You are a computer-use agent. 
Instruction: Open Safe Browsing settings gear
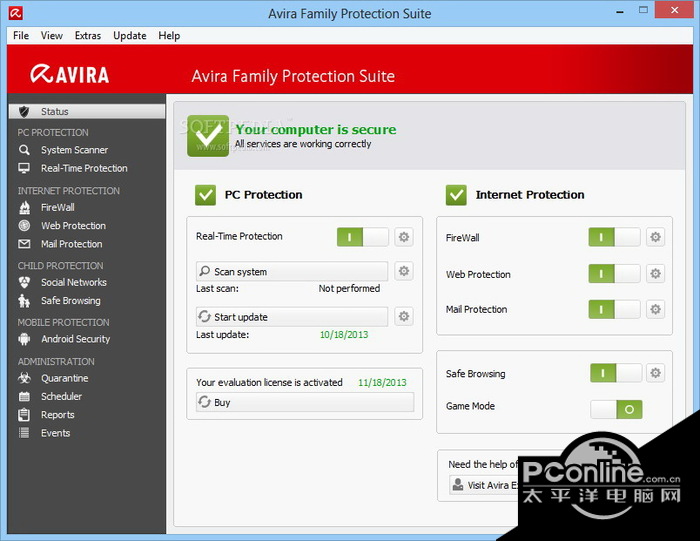tap(655, 373)
